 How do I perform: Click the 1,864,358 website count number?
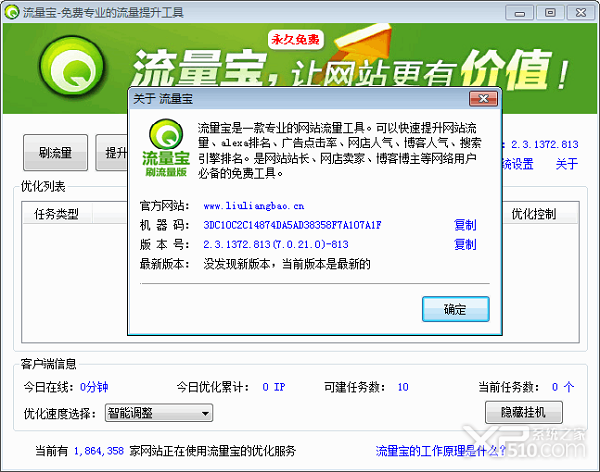click(99, 451)
